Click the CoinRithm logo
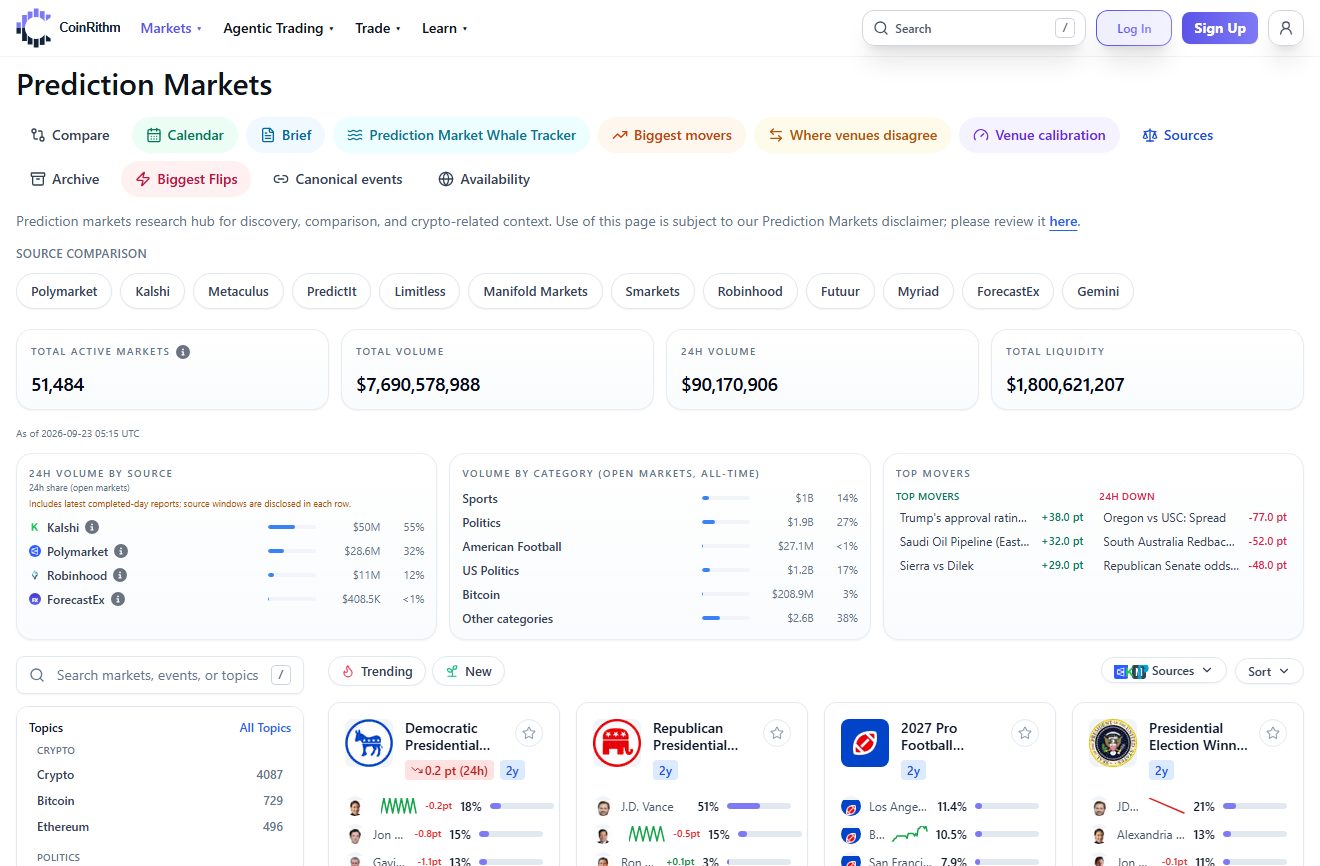 point(68,28)
